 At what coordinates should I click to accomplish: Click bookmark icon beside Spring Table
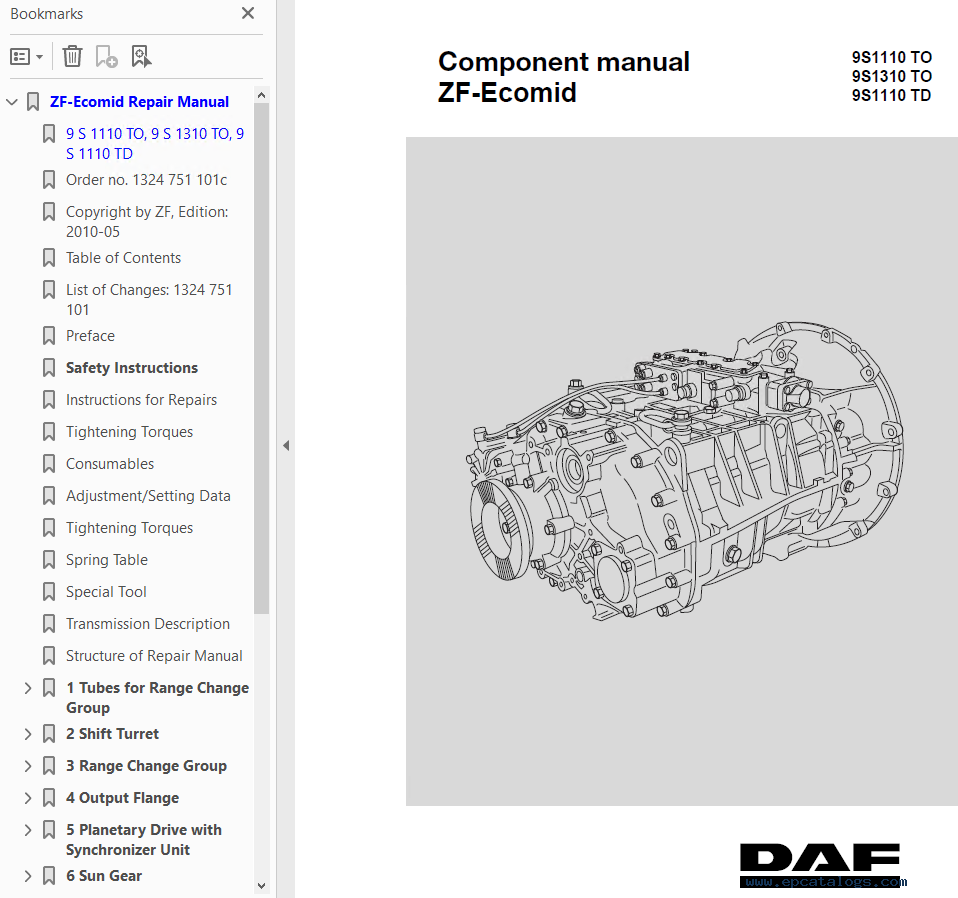coord(49,560)
